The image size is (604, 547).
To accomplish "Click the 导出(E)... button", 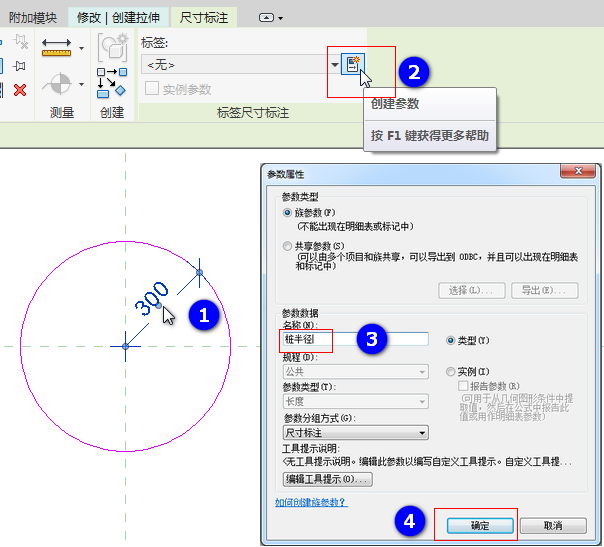I will (x=544, y=290).
